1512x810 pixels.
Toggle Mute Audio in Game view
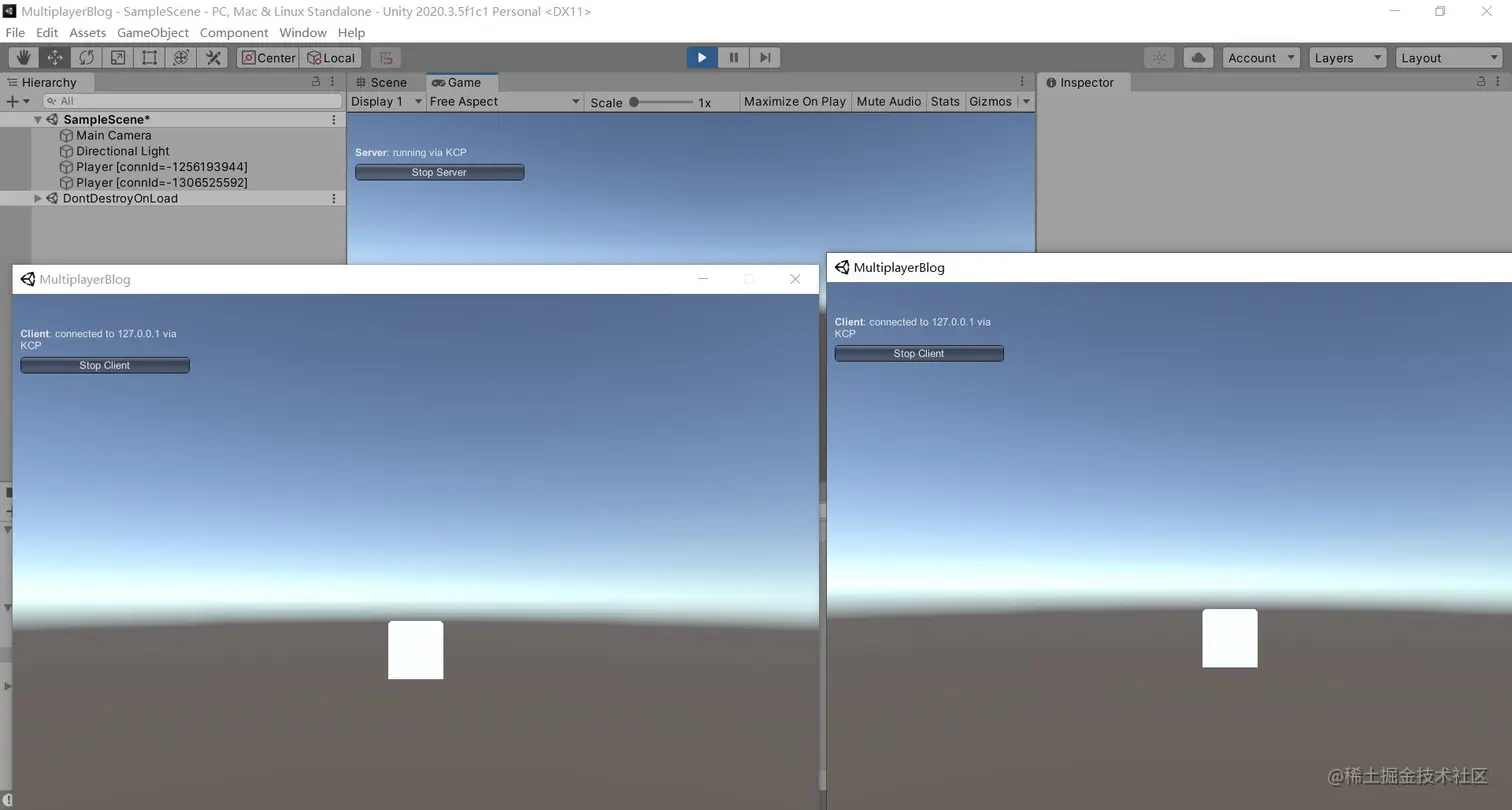[889, 101]
